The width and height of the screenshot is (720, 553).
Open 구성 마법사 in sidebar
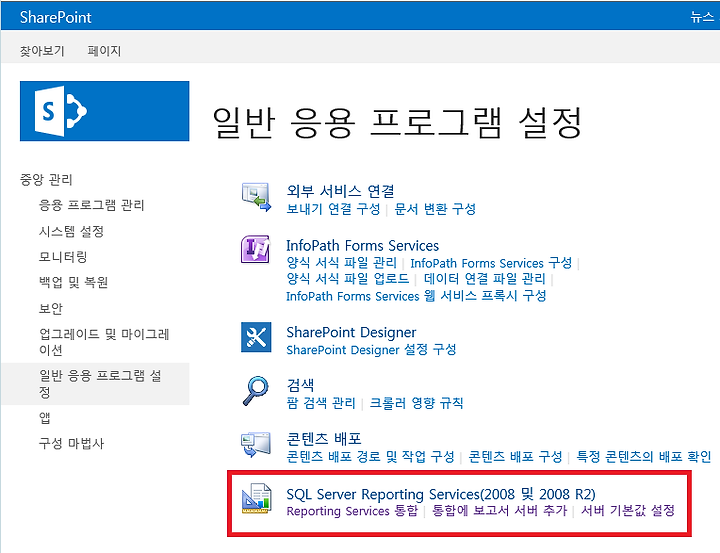[71, 443]
